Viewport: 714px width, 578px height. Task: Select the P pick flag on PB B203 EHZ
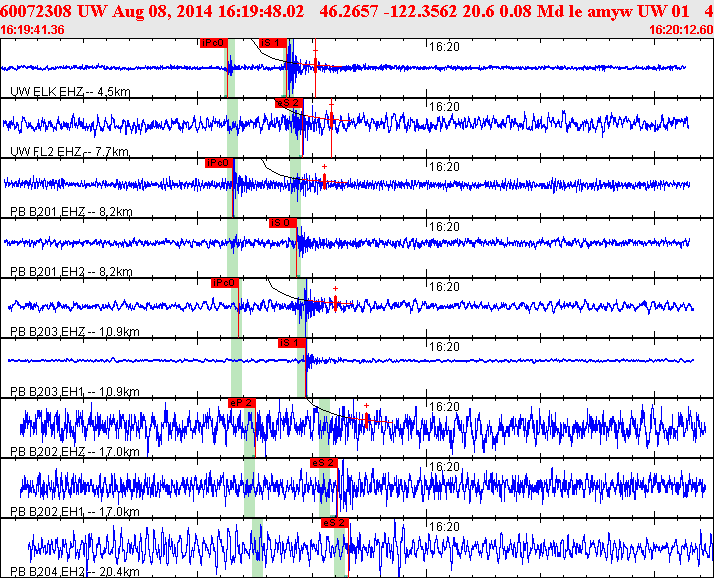225,283
